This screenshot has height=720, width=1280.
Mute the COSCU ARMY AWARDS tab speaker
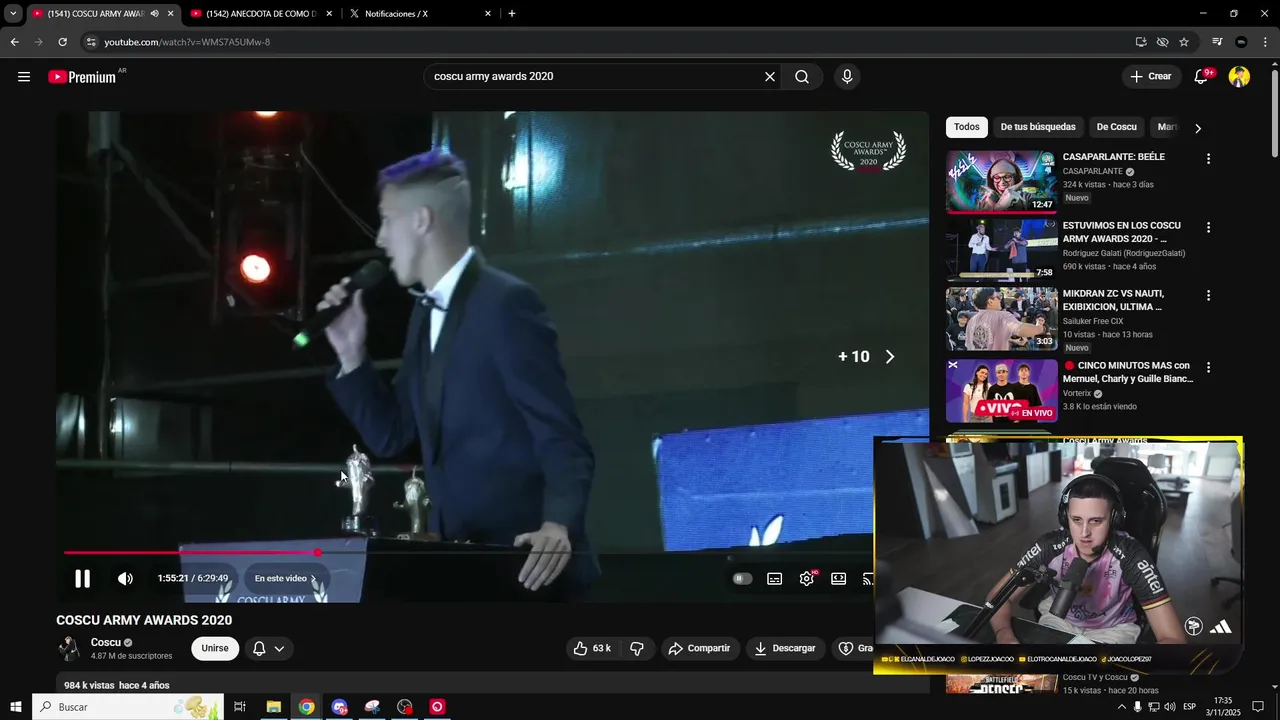154,14
